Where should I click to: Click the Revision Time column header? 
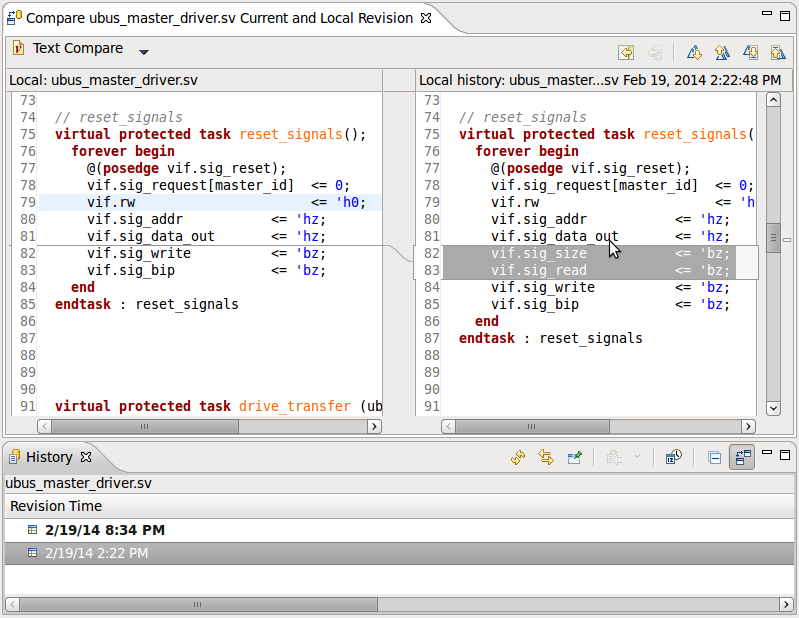[56, 506]
